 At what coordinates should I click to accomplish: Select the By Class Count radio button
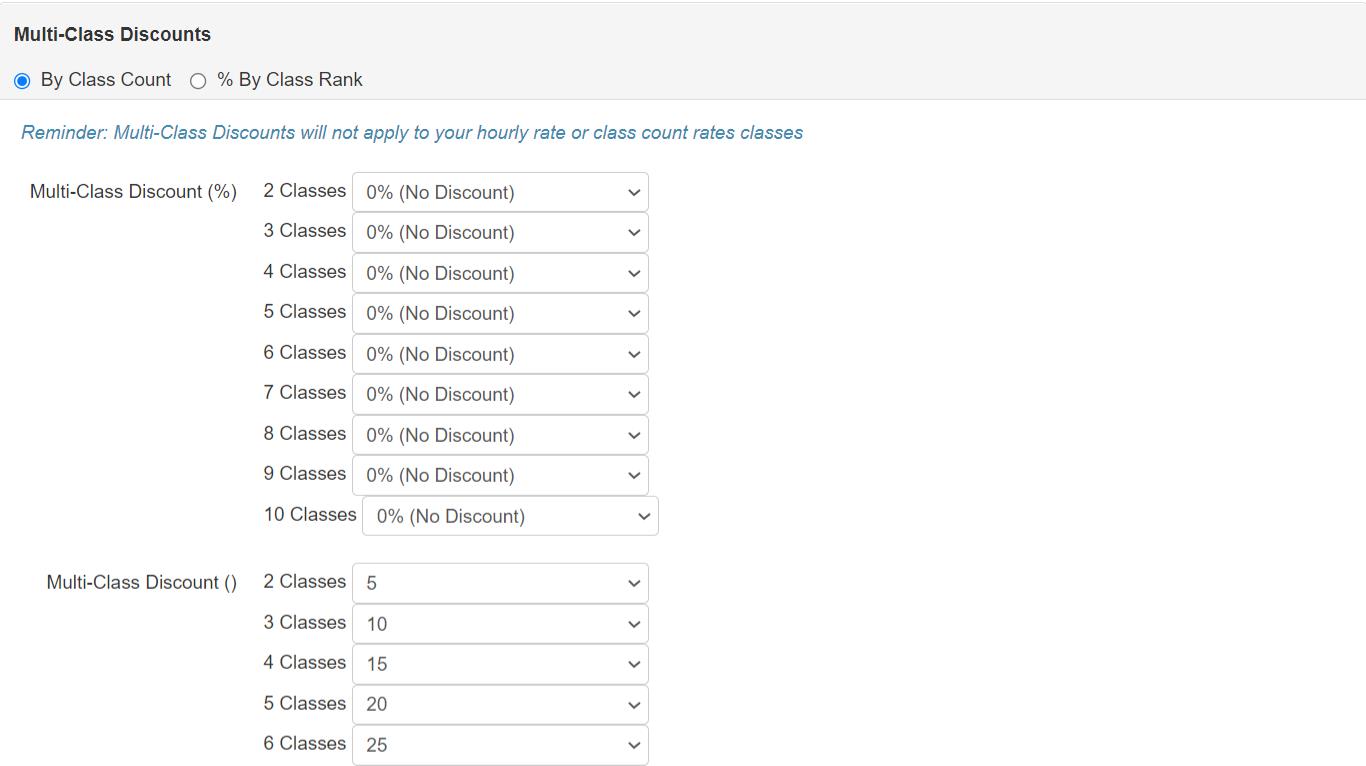tap(22, 80)
